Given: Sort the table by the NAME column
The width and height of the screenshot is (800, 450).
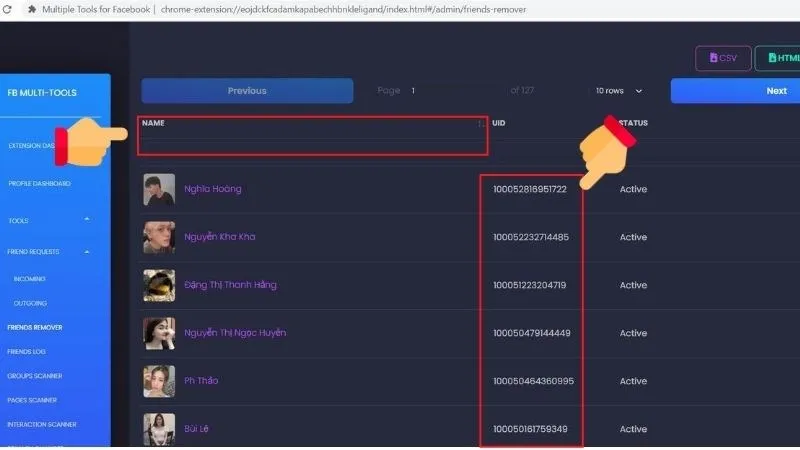Looking at the screenshot, I should [153, 123].
